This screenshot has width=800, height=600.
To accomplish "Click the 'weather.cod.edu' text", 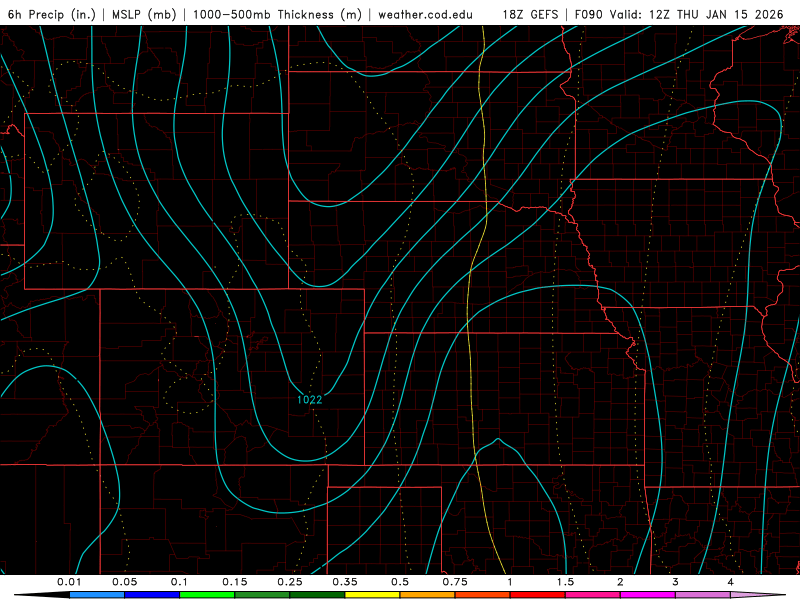I will click(425, 14).
